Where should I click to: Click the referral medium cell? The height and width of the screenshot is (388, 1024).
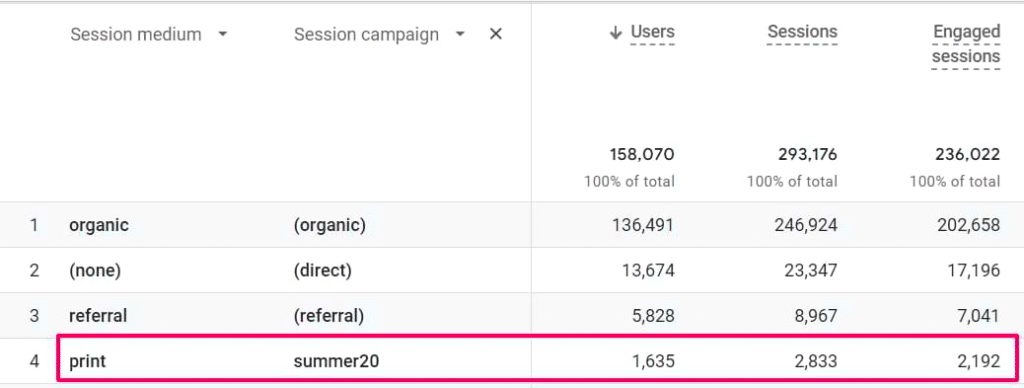98,316
